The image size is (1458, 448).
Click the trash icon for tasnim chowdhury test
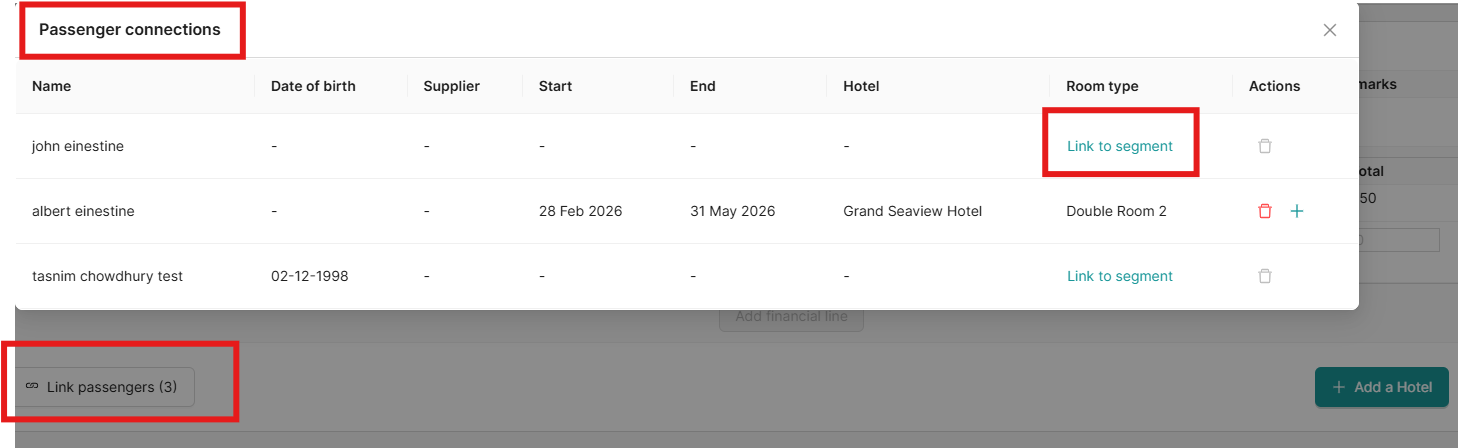coord(1265,276)
